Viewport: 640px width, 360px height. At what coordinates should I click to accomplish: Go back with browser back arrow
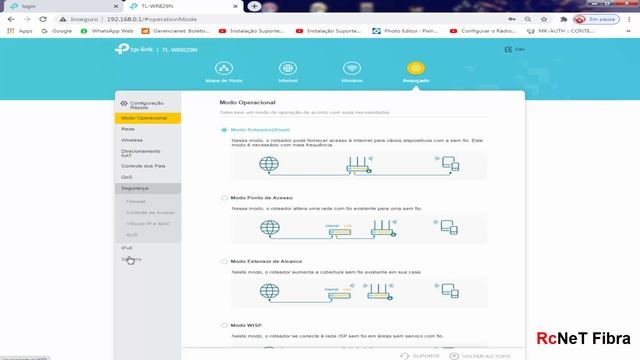click(x=11, y=19)
